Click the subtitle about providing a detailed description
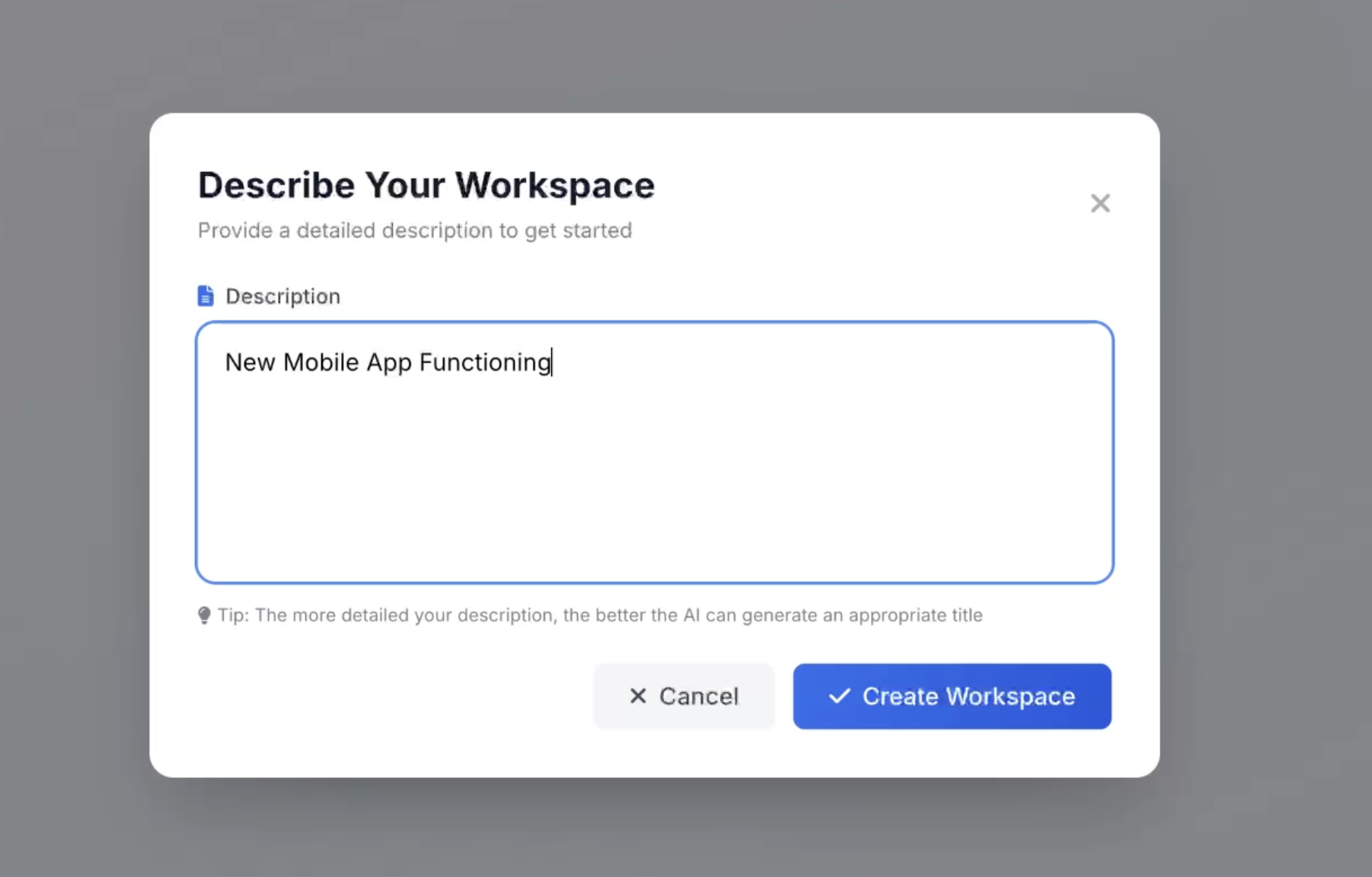This screenshot has height=877, width=1372. coord(415,230)
